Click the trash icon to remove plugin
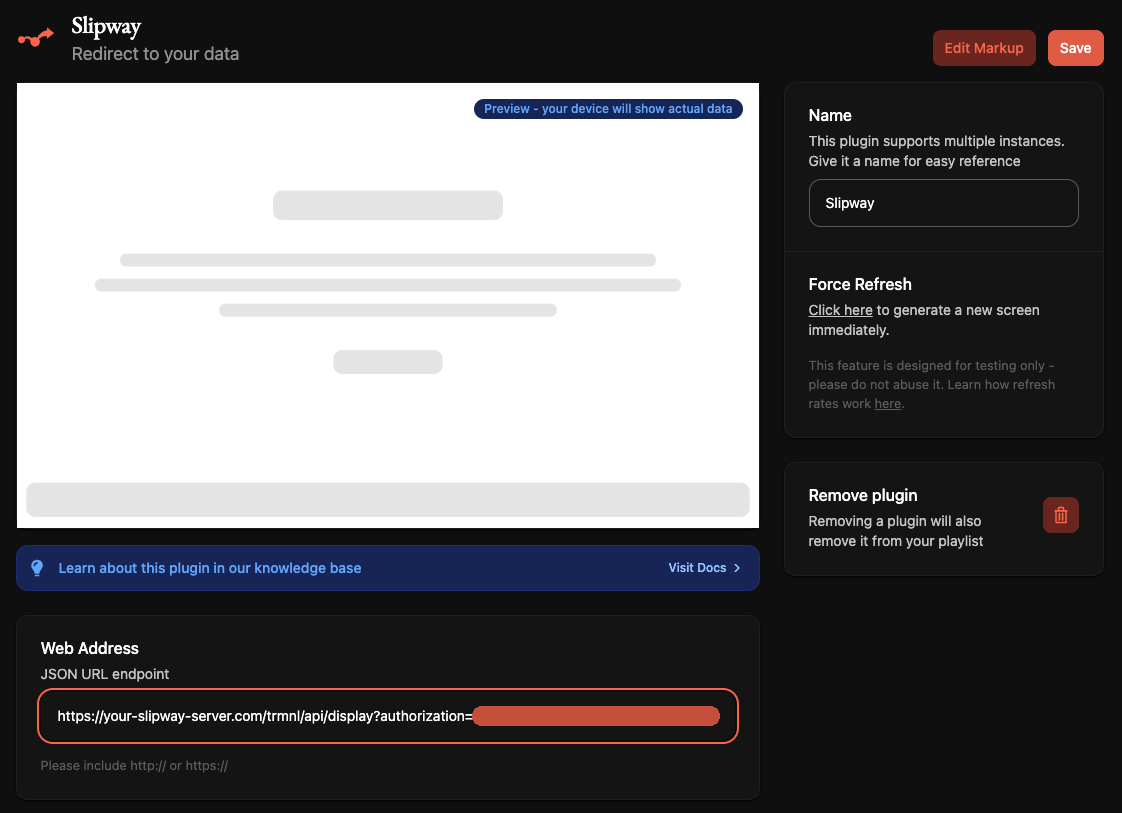 tap(1060, 515)
